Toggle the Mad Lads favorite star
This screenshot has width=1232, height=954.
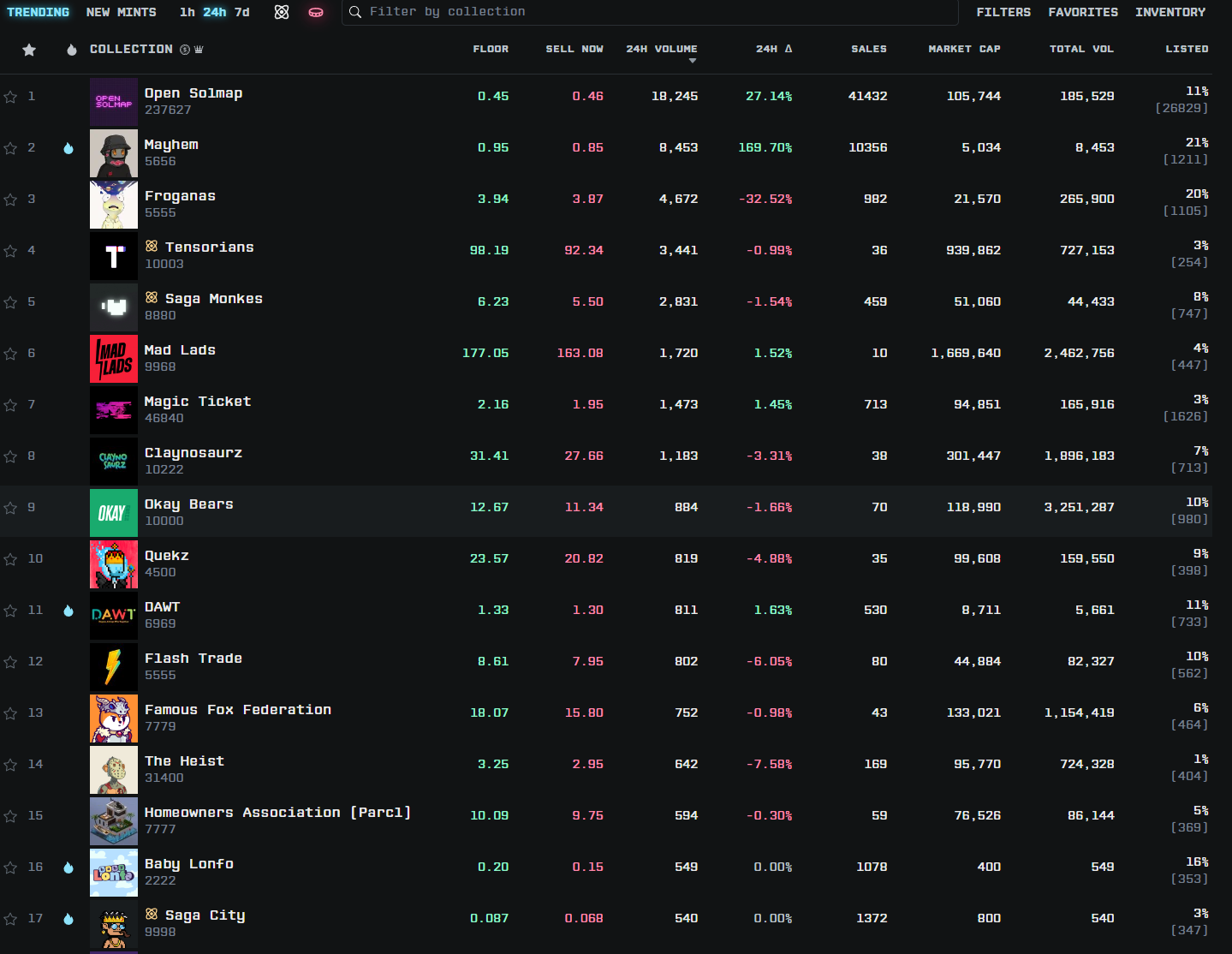[10, 354]
